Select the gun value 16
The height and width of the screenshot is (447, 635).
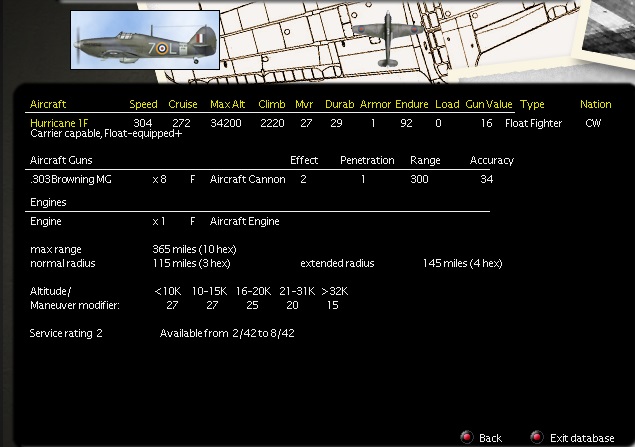[486, 123]
